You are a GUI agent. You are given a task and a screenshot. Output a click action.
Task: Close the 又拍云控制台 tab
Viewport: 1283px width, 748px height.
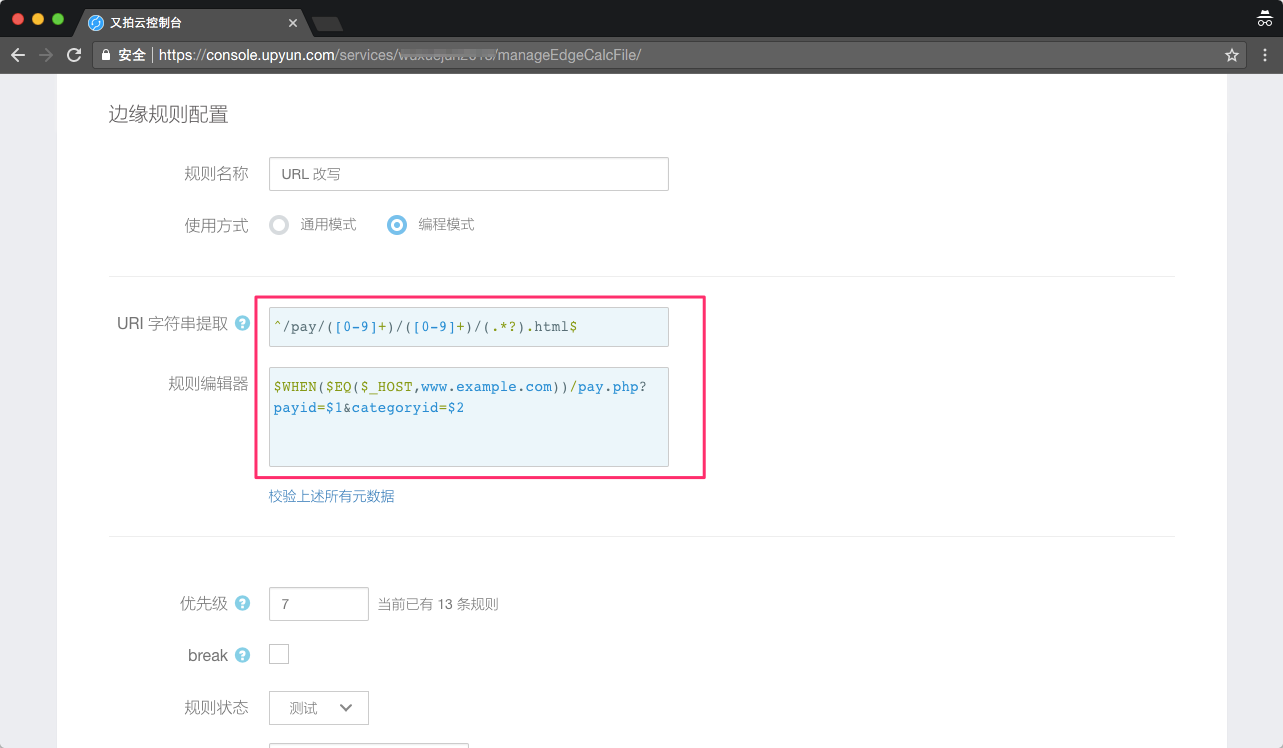pos(293,23)
